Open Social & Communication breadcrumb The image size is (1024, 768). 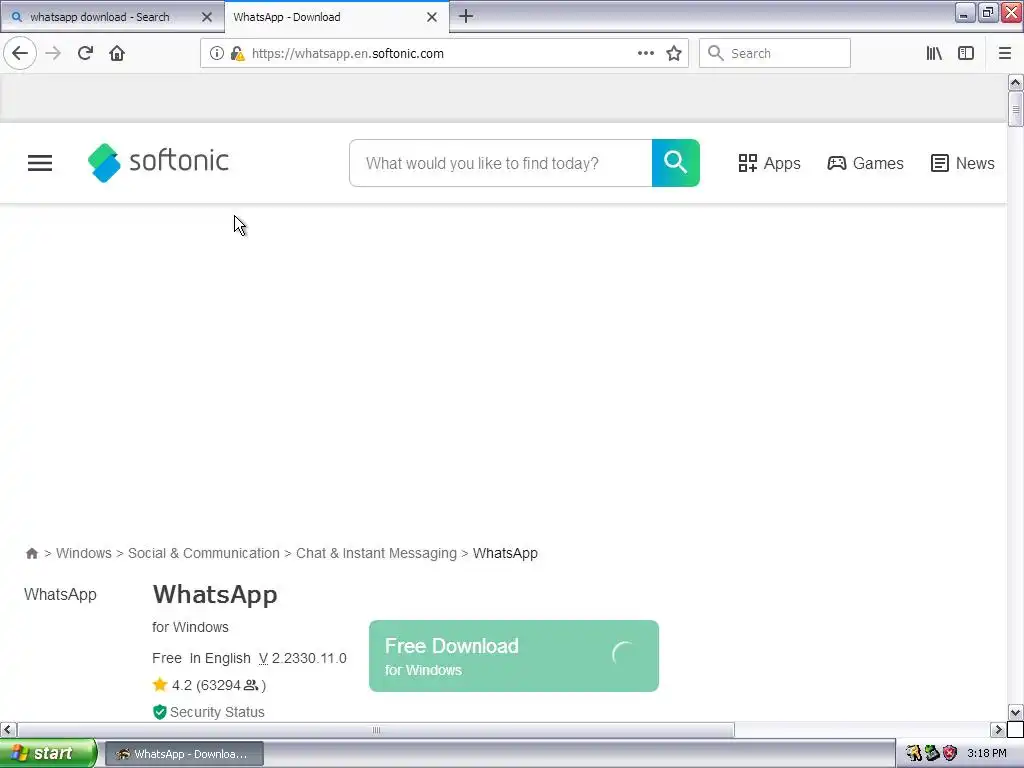[204, 553]
